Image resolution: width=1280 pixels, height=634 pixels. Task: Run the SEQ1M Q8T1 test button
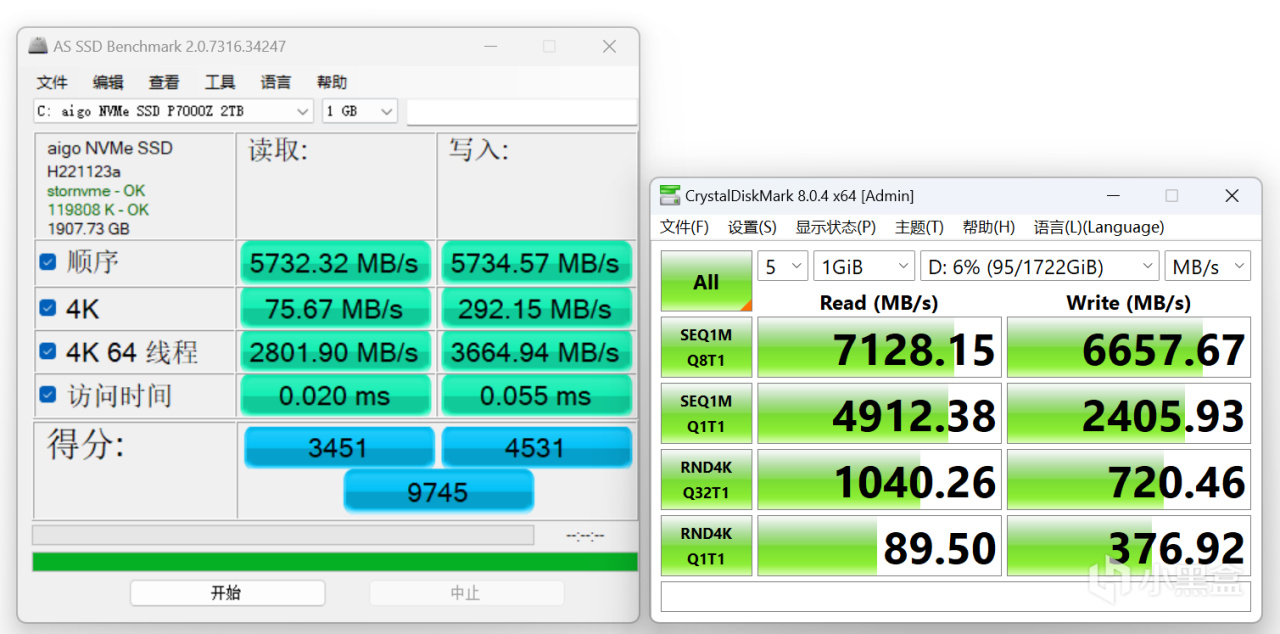(x=706, y=347)
